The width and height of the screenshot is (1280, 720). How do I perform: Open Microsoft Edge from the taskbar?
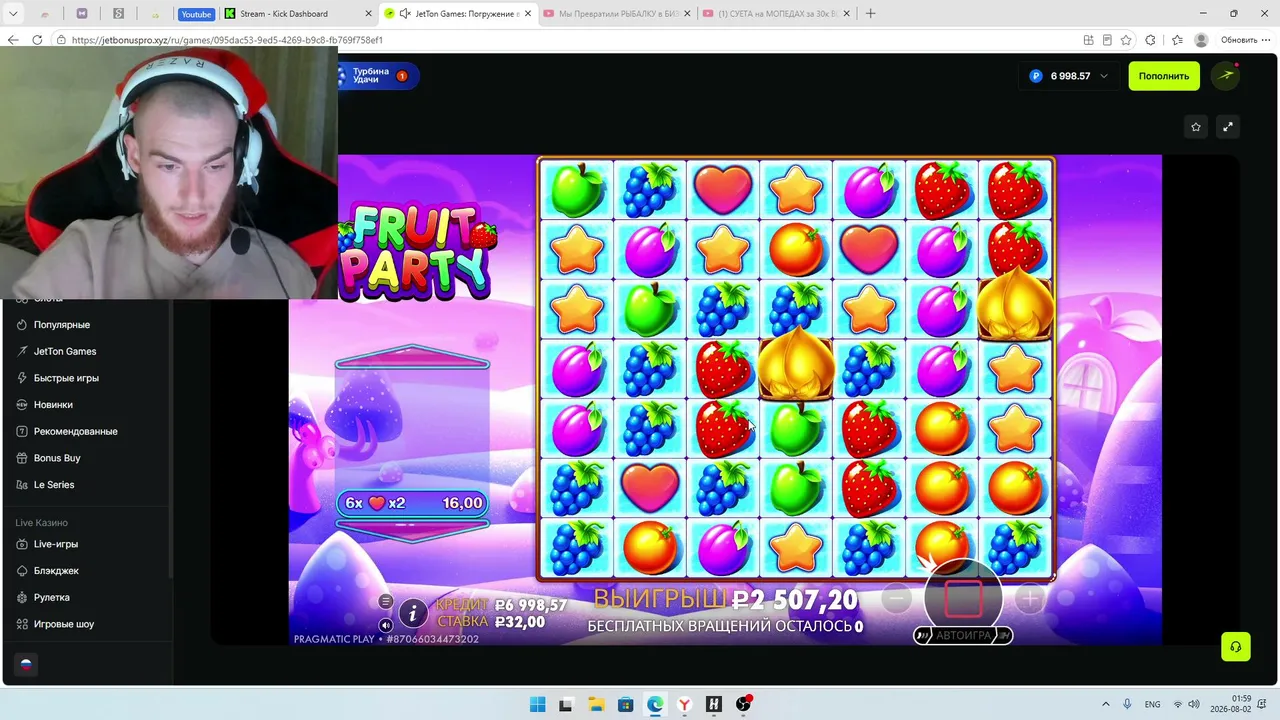tap(654, 704)
